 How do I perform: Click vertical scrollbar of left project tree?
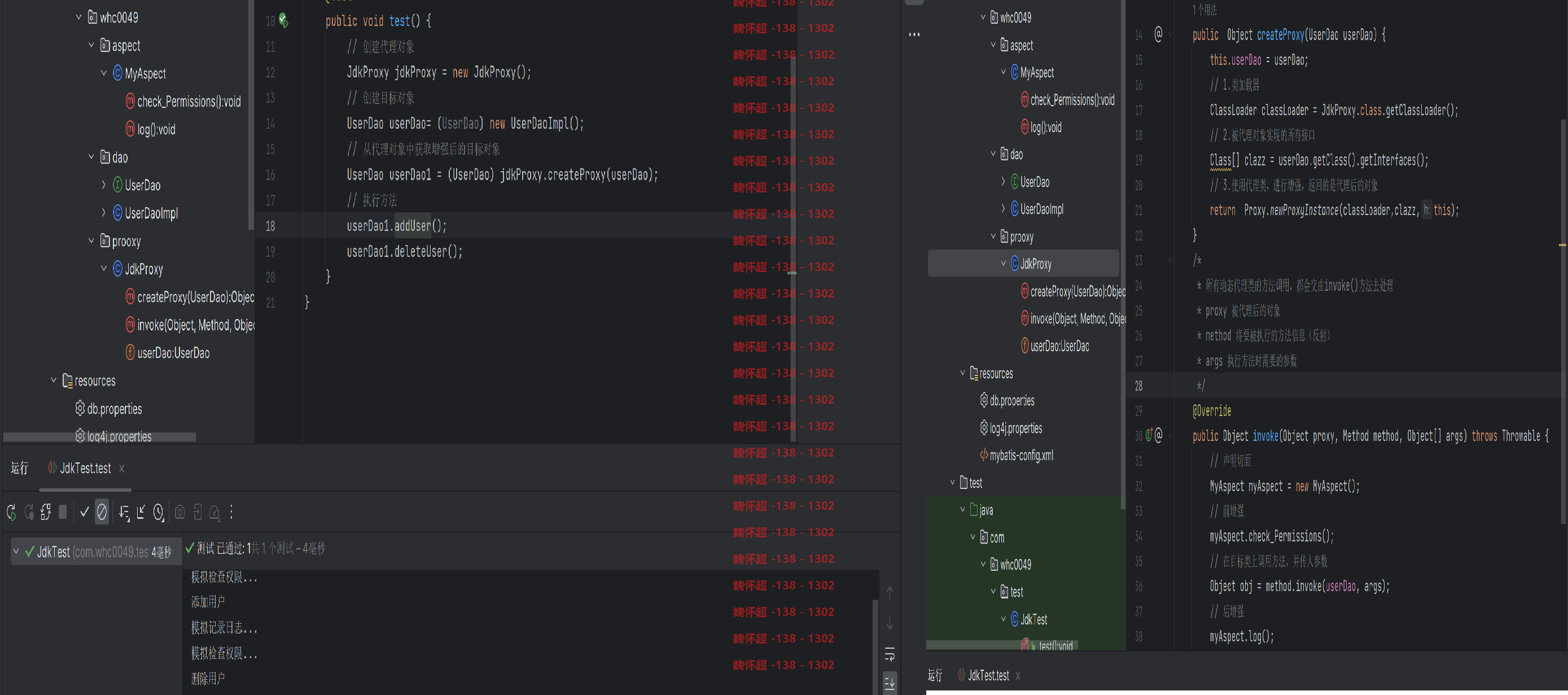tap(251, 115)
